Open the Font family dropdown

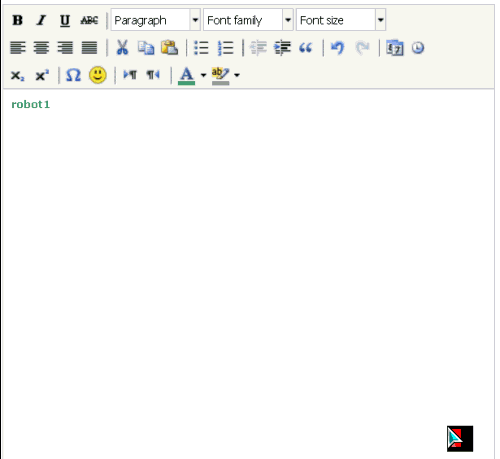click(248, 20)
